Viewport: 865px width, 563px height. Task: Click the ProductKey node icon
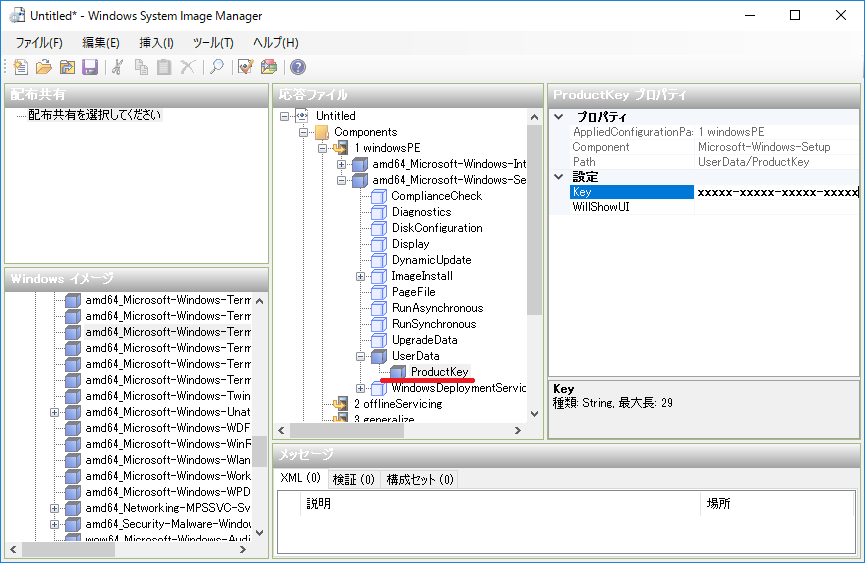pyautogui.click(x=398, y=372)
